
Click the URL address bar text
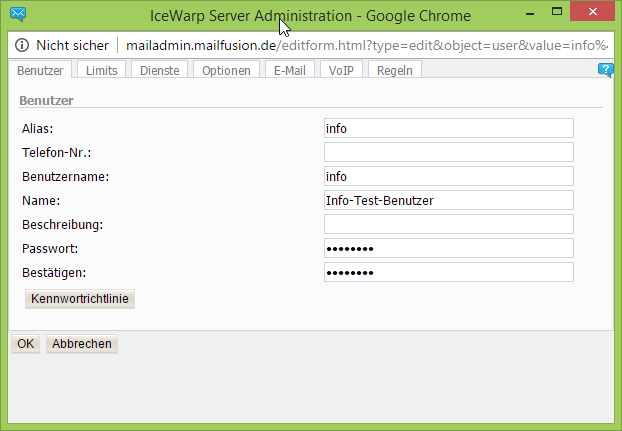[x=367, y=46]
